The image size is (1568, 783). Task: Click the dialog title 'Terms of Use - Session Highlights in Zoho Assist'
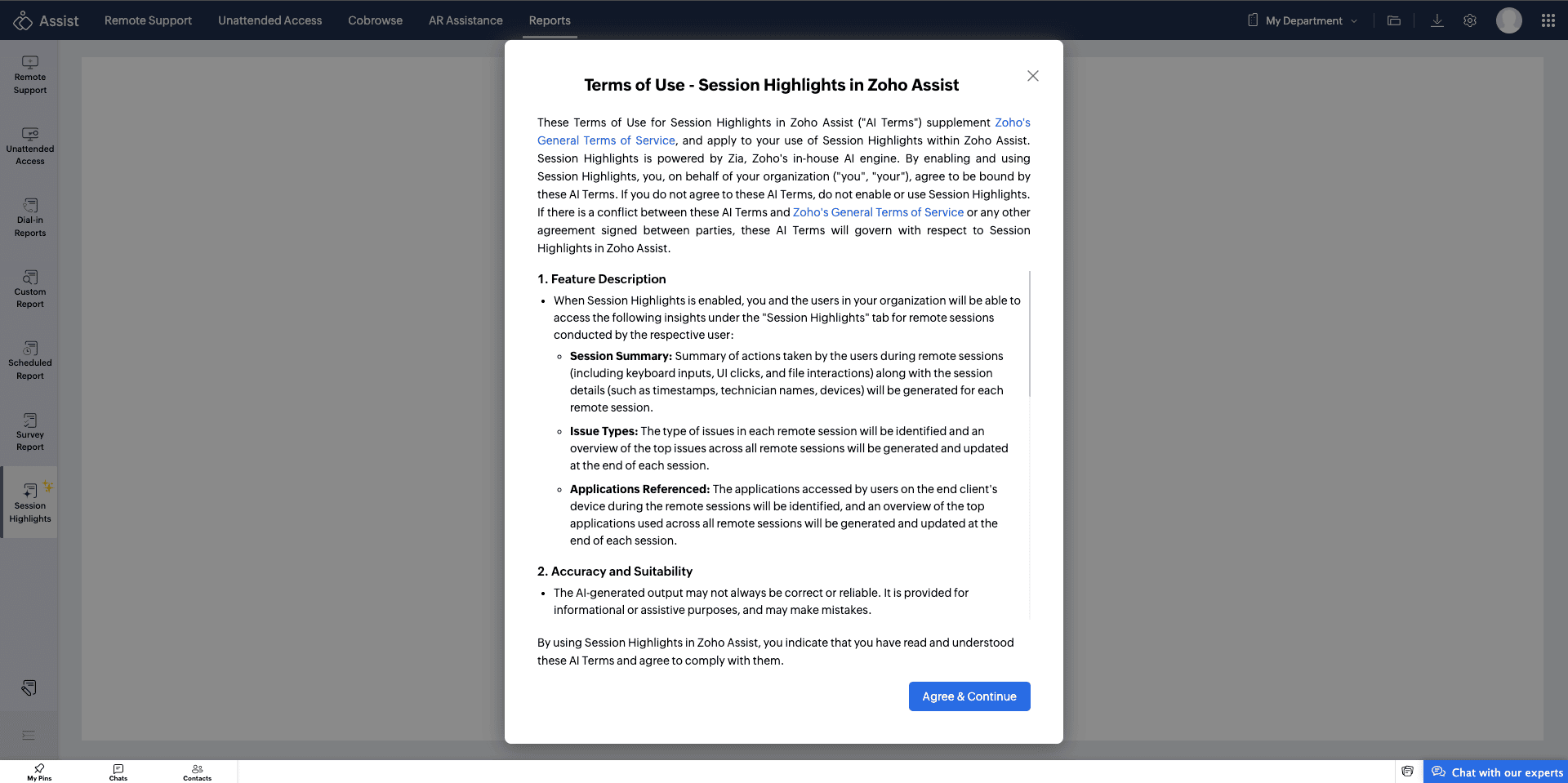(x=772, y=85)
